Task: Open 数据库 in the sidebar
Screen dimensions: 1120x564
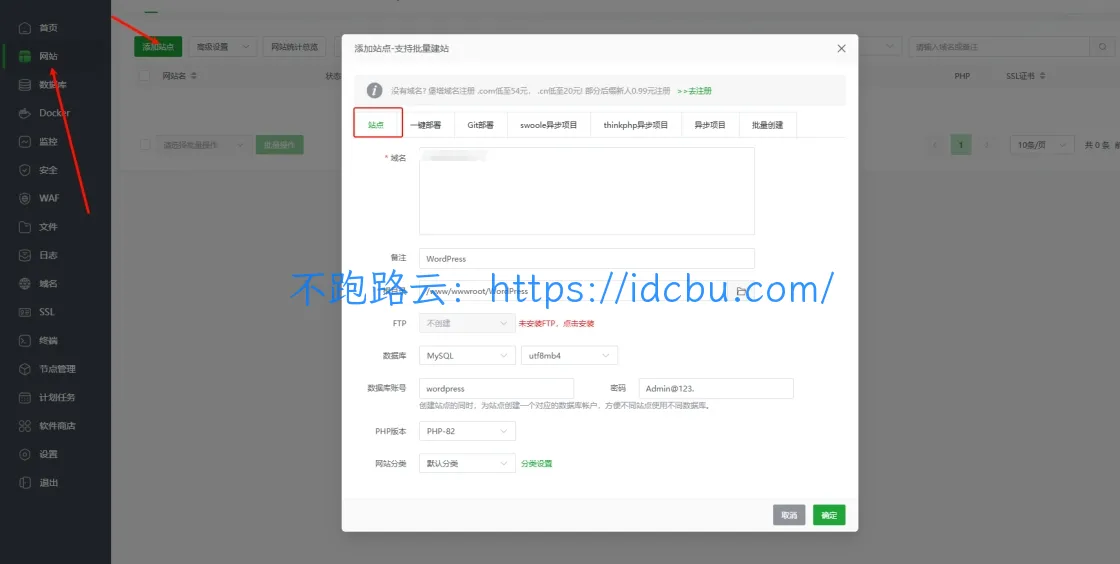Action: pos(55,84)
